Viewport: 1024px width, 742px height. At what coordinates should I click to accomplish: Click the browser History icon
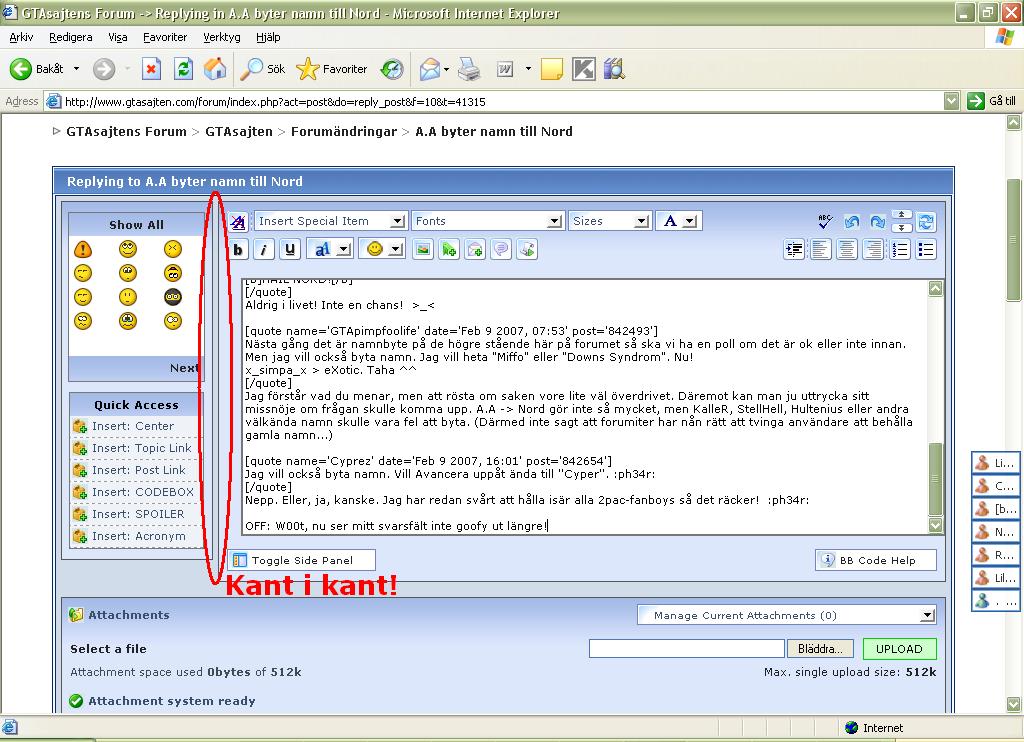[392, 69]
